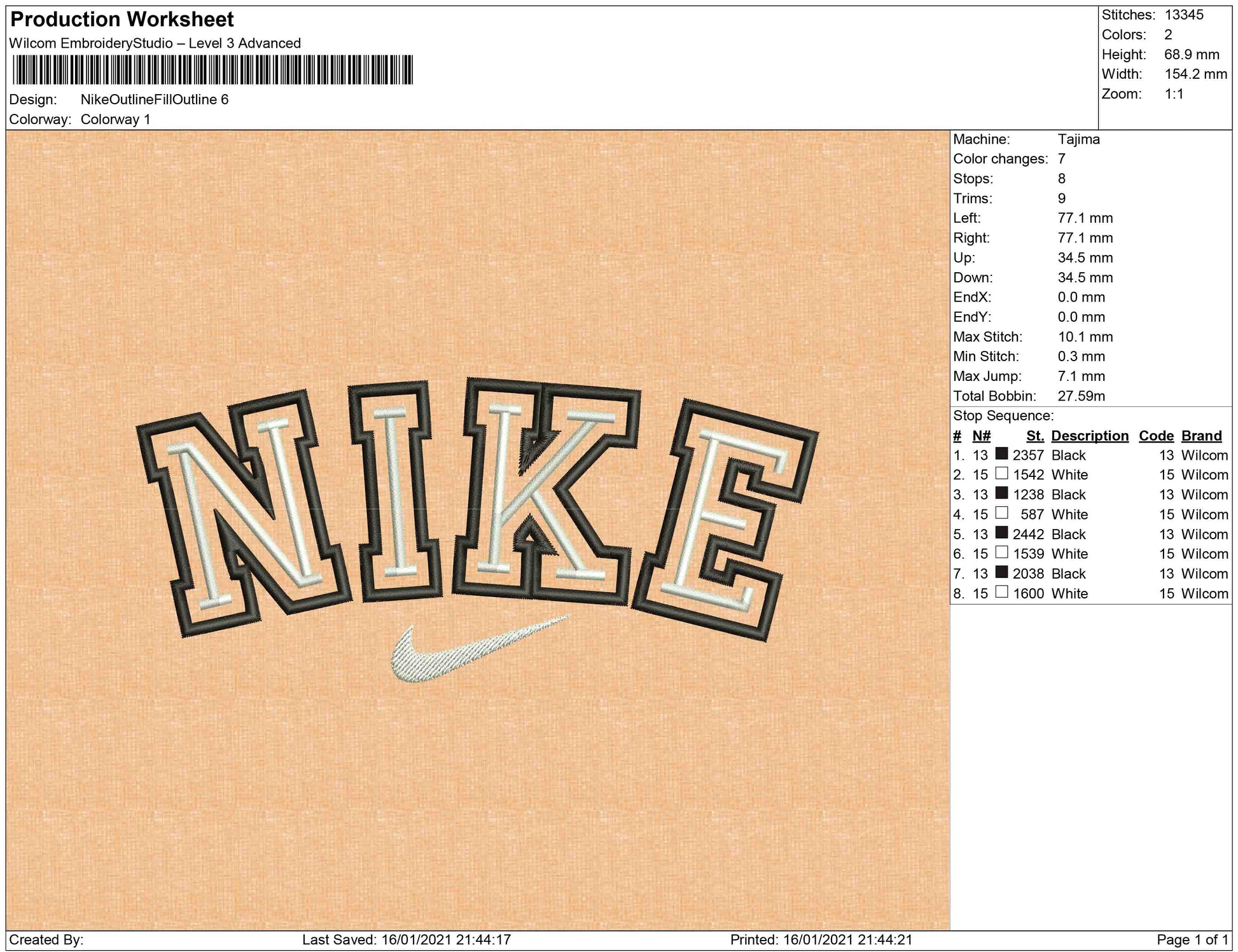Screen dimensions: 1238x952
Task: Click the Stitches count 13345
Action: [x=1183, y=15]
